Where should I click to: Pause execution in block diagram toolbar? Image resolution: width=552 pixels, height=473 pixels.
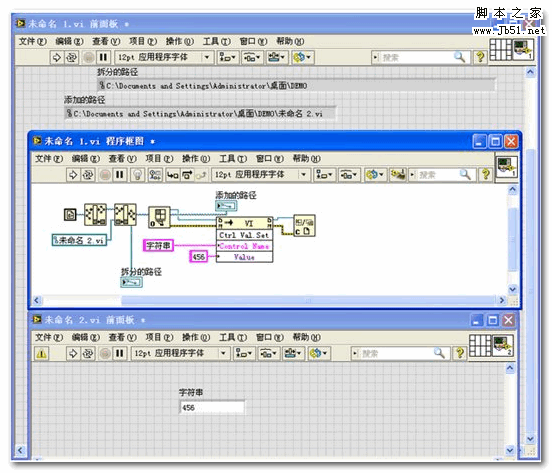(x=120, y=175)
